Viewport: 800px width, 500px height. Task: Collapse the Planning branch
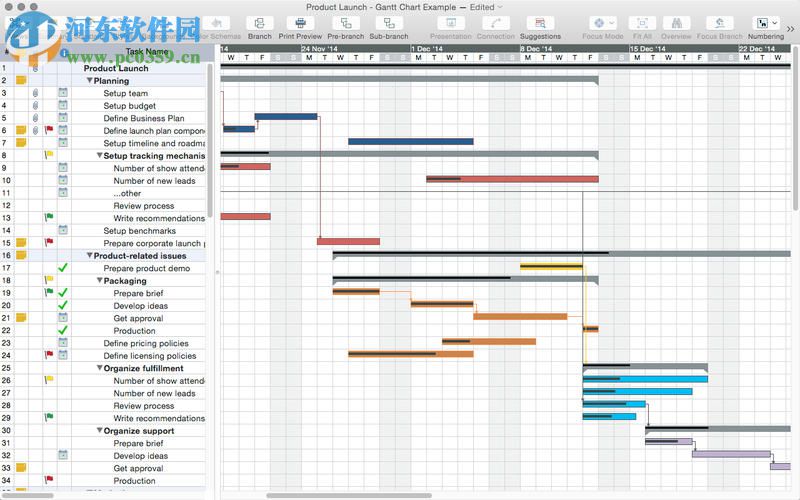pos(89,81)
